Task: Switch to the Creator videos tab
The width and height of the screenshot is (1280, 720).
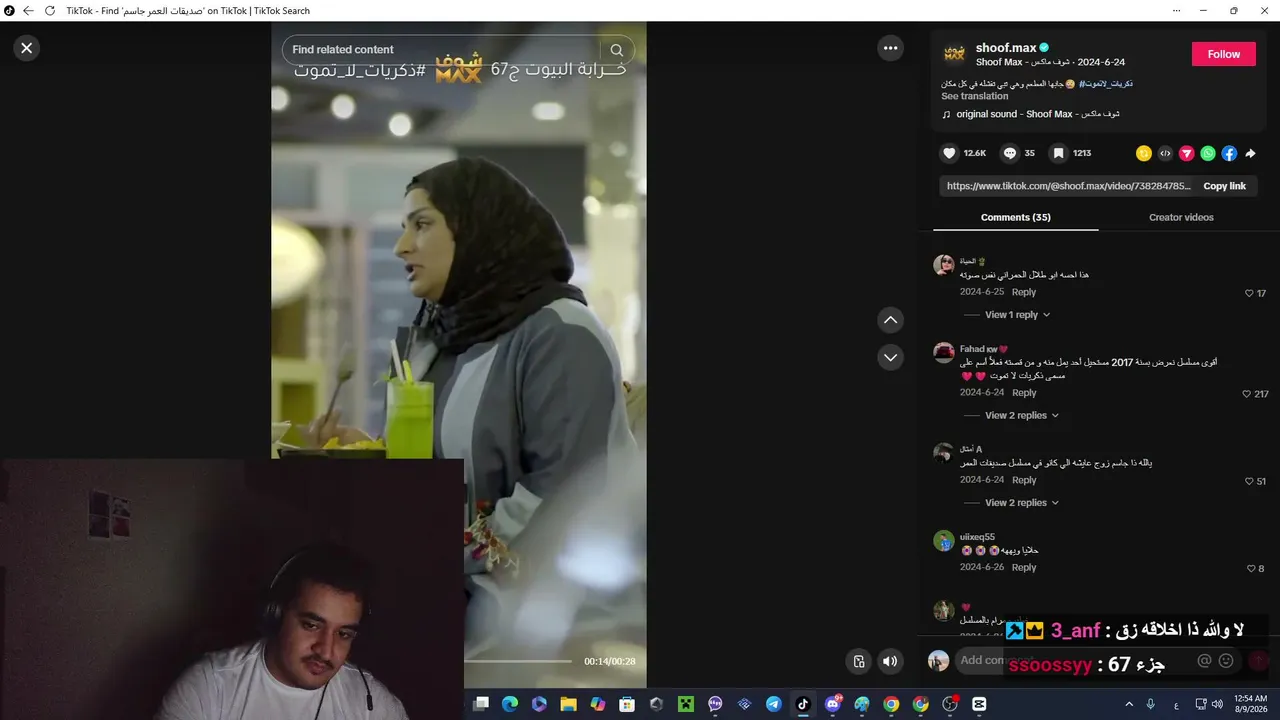Action: click(1181, 217)
